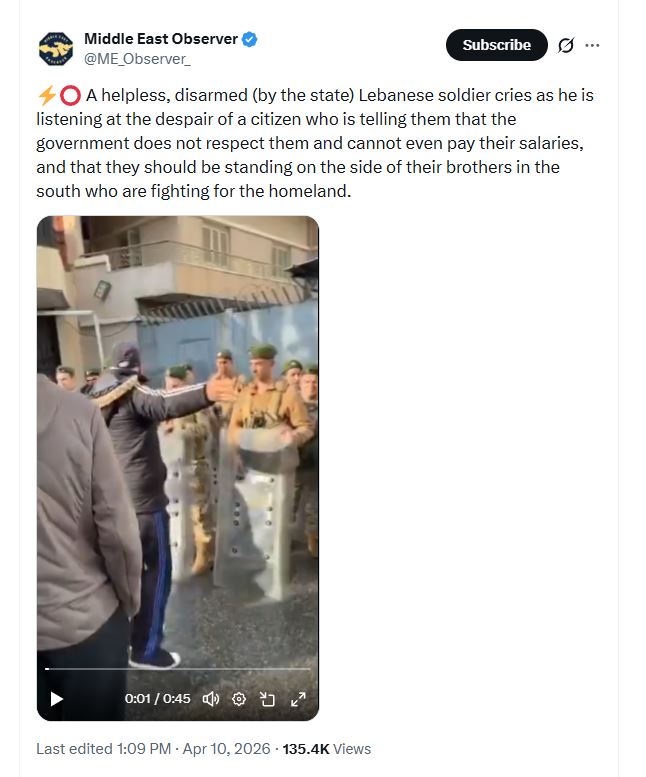The width and height of the screenshot is (646, 777).
Task: Mute the video with speaker icon
Action: pyautogui.click(x=211, y=699)
